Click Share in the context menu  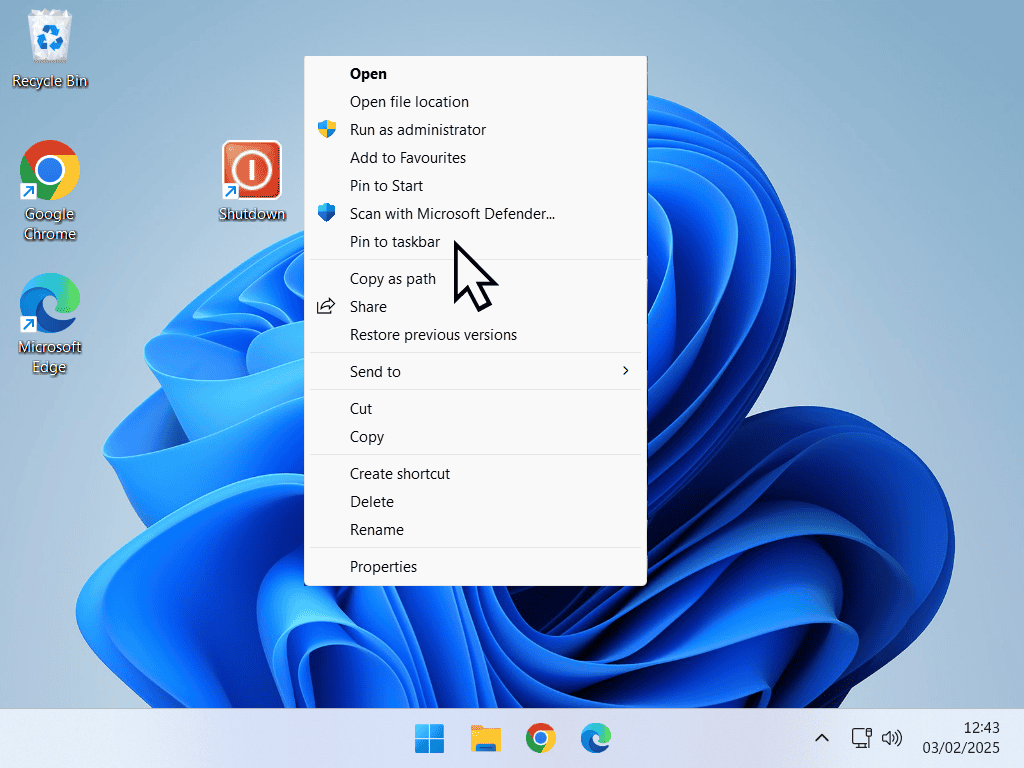368,306
